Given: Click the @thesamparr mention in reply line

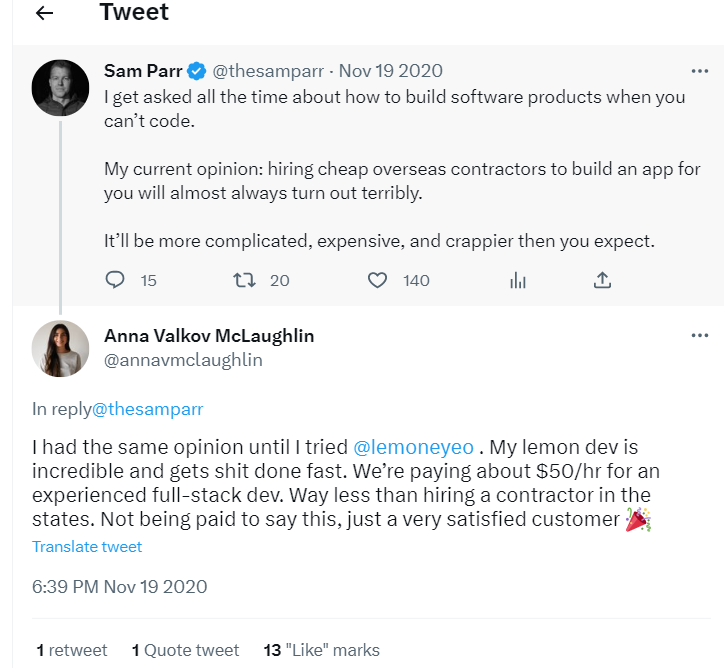Looking at the screenshot, I should click(x=148, y=409).
